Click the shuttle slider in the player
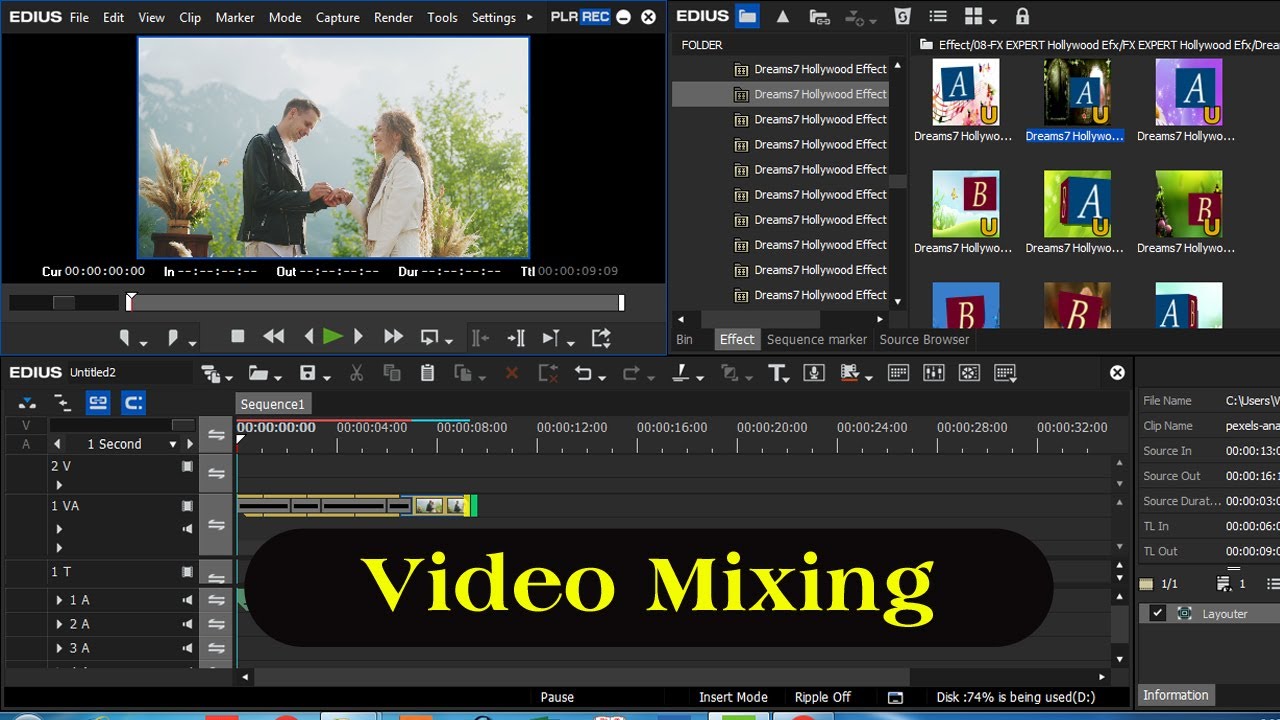Viewport: 1280px width, 720px height. 63,303
